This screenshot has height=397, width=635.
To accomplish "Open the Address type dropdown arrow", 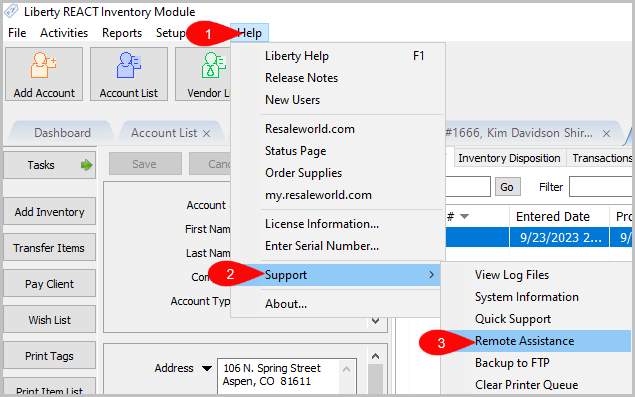I will [x=207, y=368].
